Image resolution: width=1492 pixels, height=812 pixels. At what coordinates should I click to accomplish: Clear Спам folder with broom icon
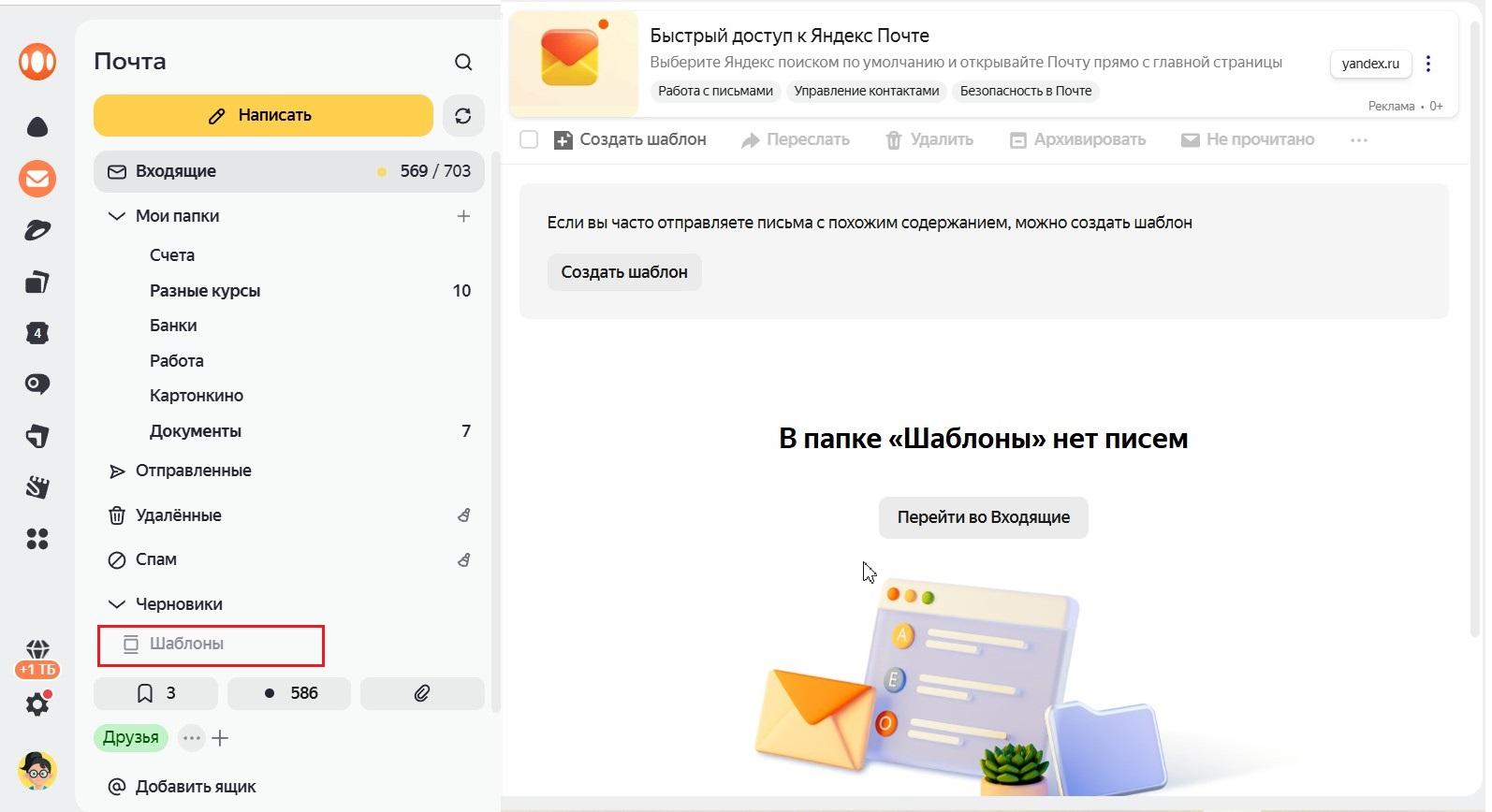coord(463,559)
